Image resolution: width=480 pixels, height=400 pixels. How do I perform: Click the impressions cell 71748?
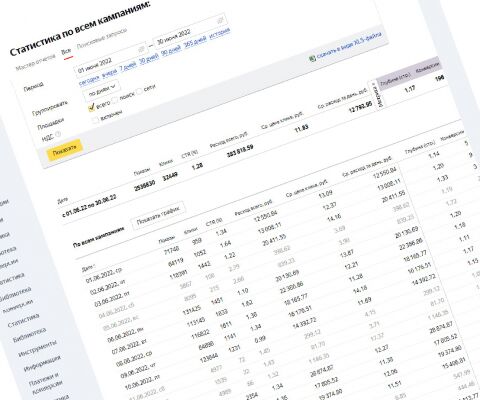pos(171,250)
